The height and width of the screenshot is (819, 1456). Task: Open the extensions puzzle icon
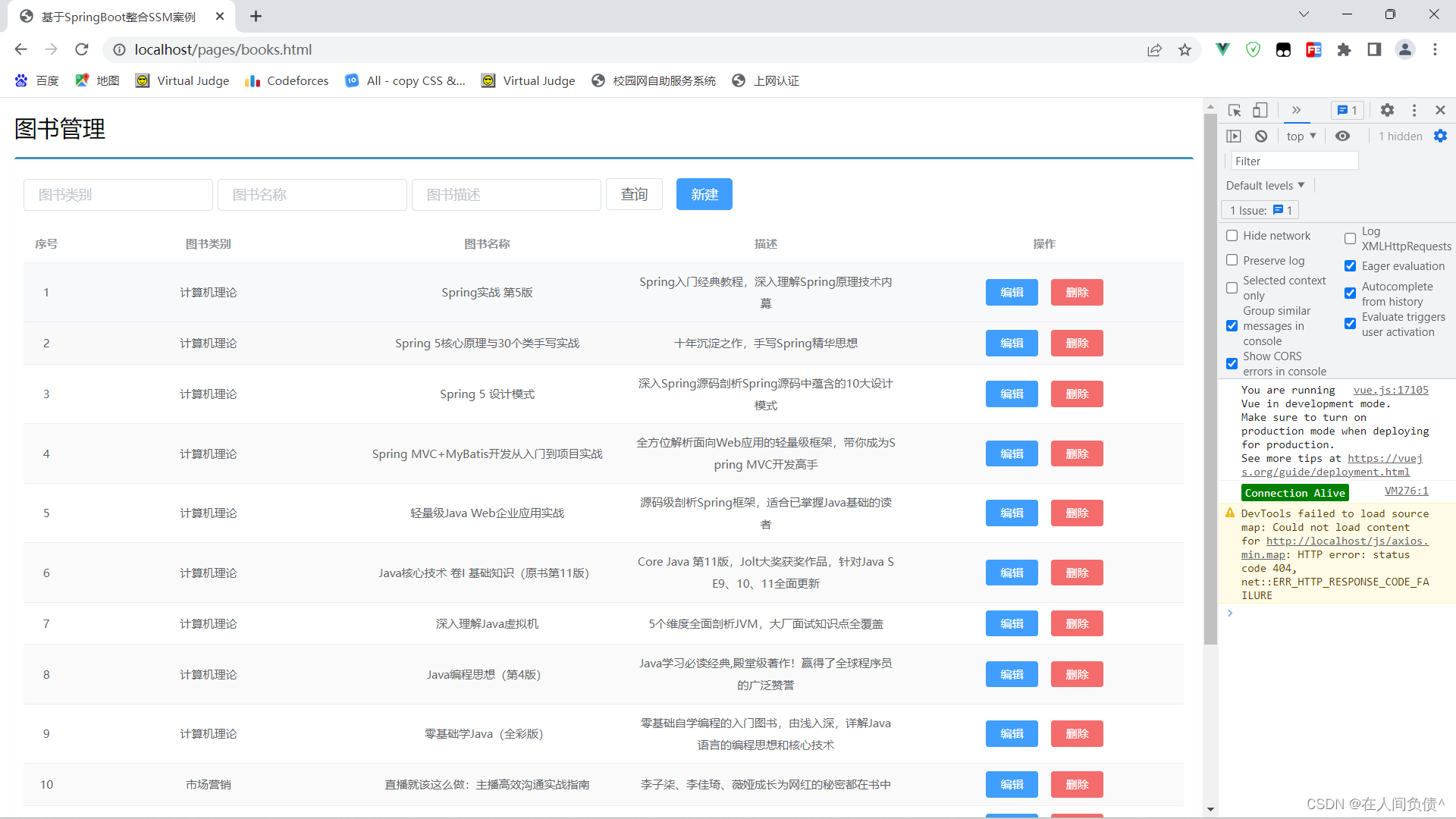pyautogui.click(x=1344, y=49)
